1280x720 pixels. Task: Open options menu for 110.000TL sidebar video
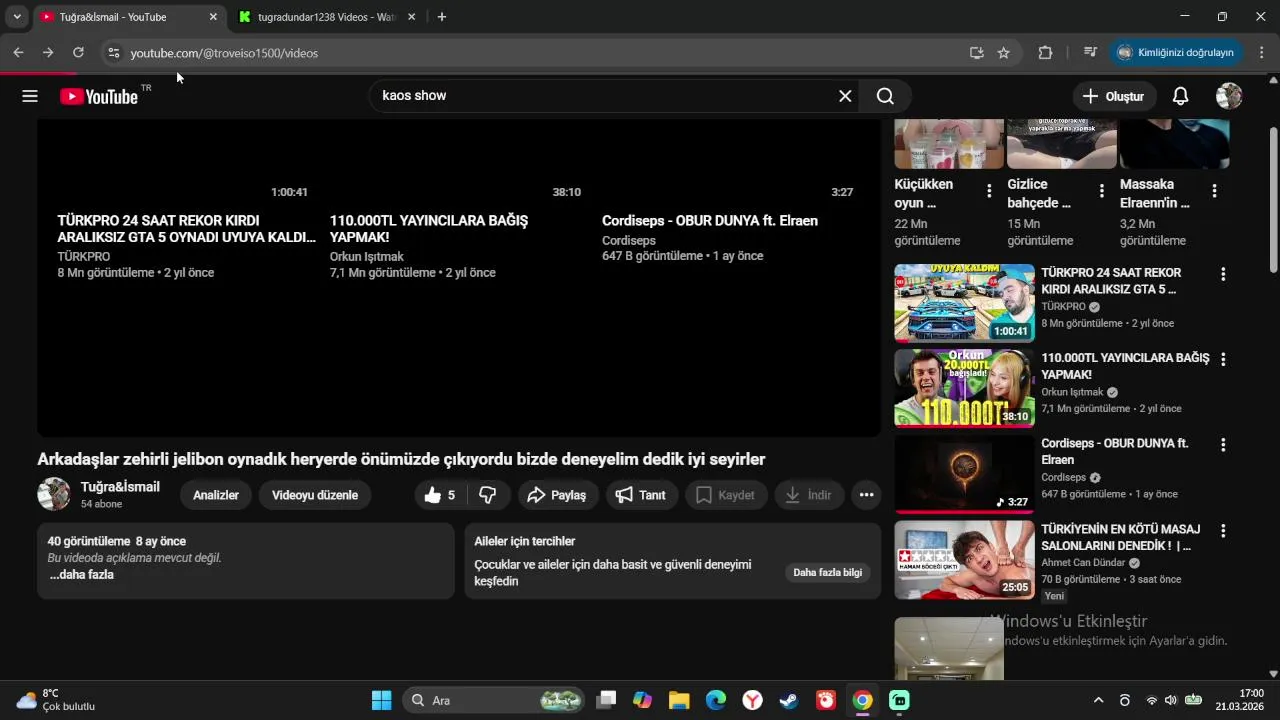click(x=1222, y=359)
